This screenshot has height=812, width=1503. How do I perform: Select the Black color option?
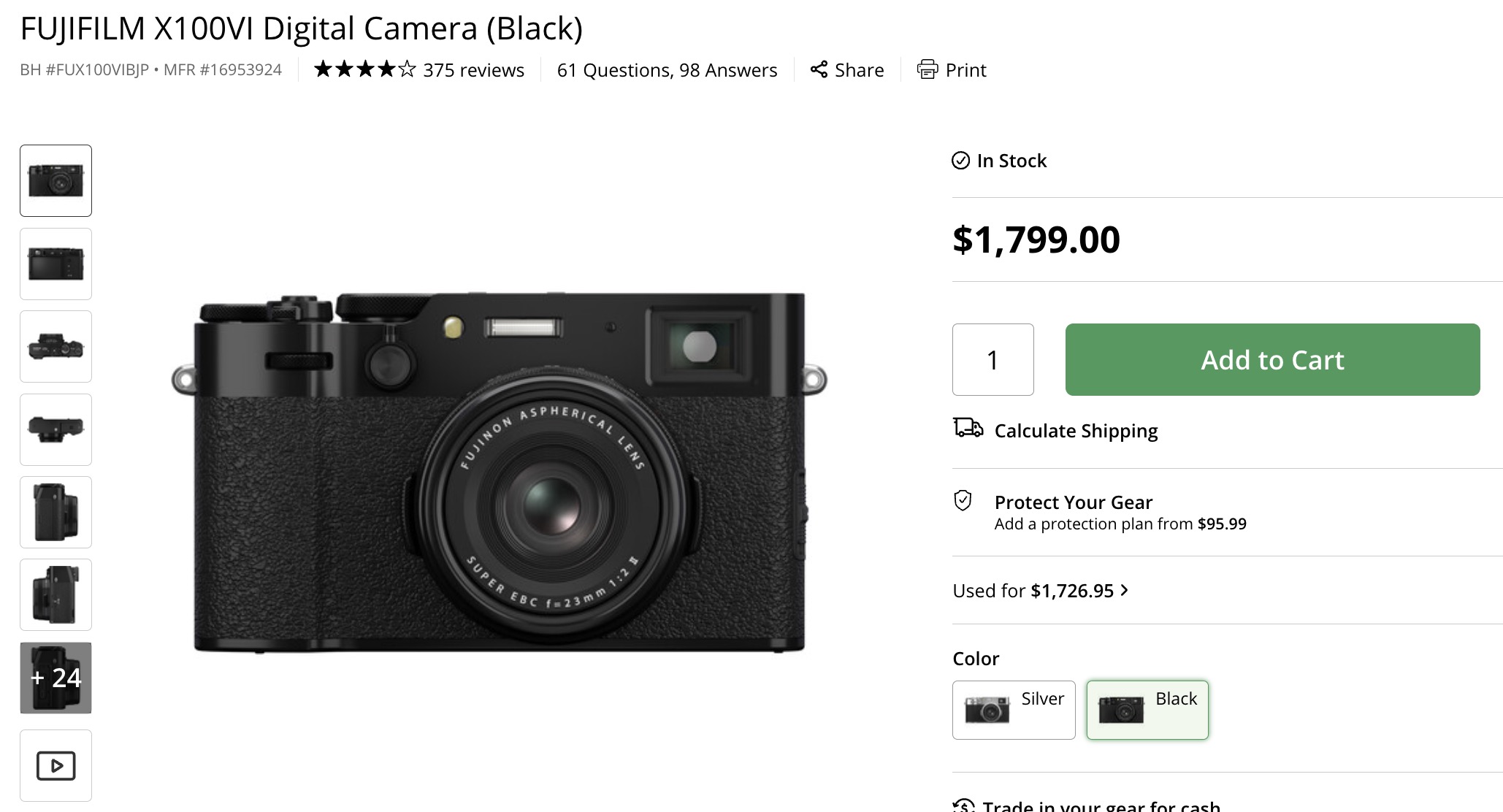coord(1147,709)
